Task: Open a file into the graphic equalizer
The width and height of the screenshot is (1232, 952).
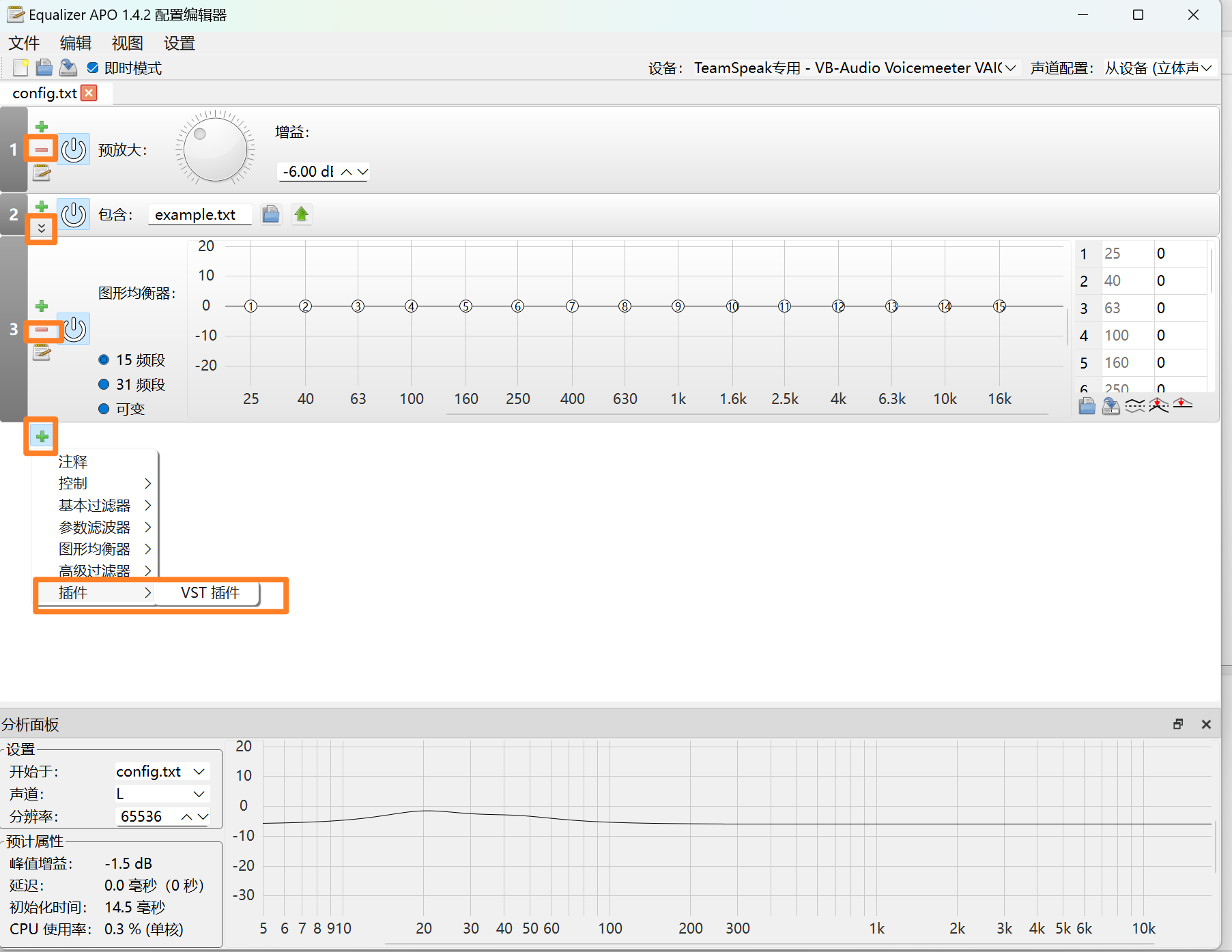Action: point(1087,405)
